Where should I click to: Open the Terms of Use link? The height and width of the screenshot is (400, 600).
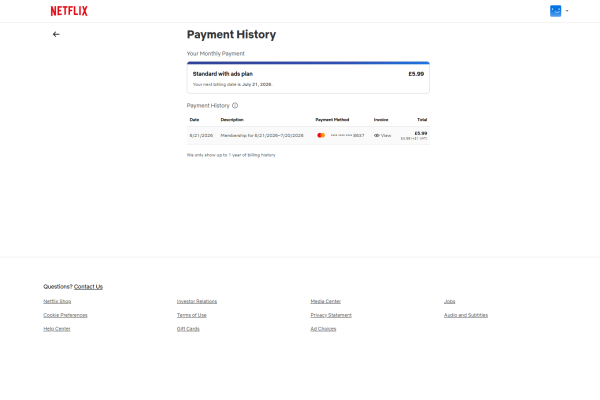click(191, 315)
